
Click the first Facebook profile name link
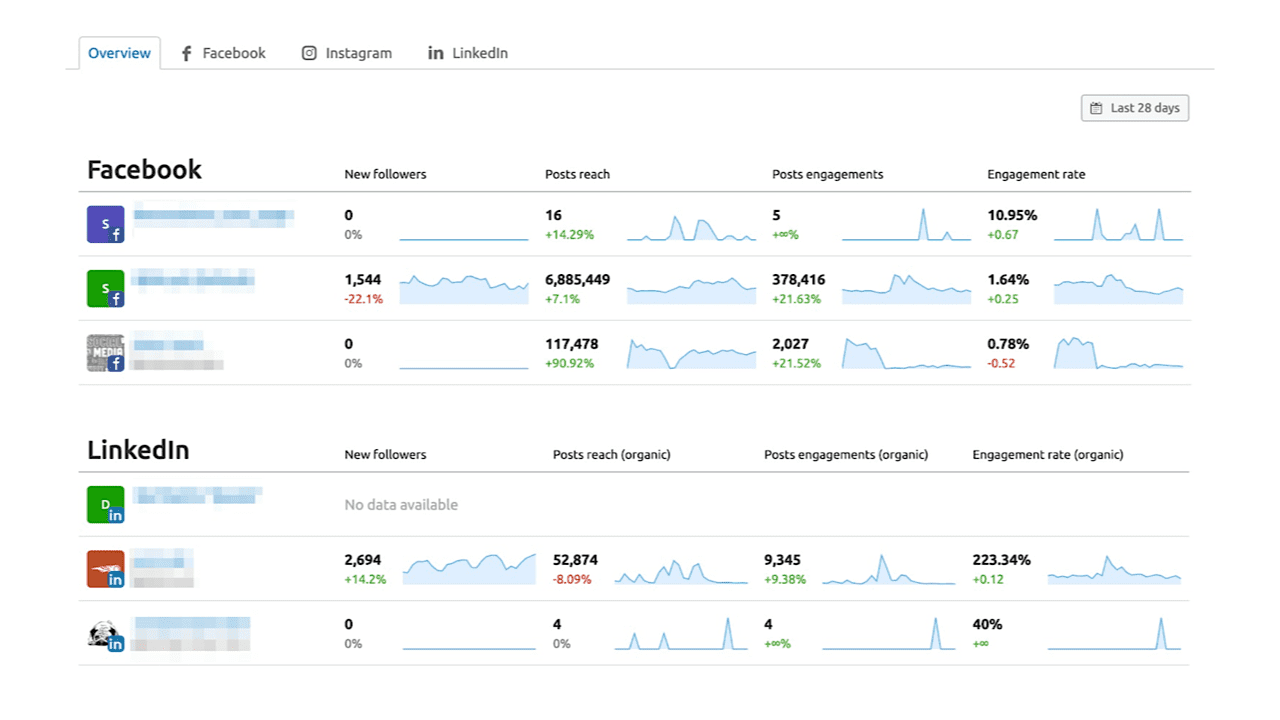click(212, 216)
